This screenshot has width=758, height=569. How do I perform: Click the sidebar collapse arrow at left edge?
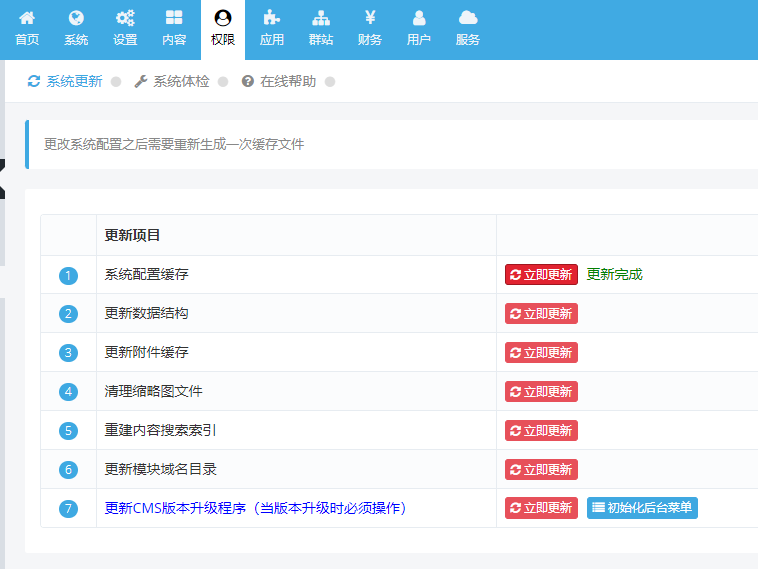(2, 179)
